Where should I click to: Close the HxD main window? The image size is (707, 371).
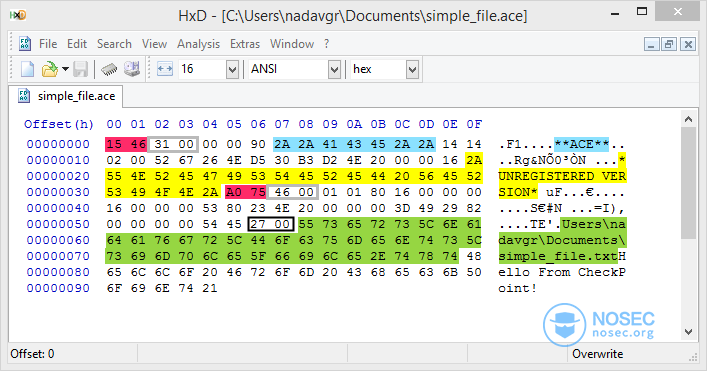(x=678, y=12)
